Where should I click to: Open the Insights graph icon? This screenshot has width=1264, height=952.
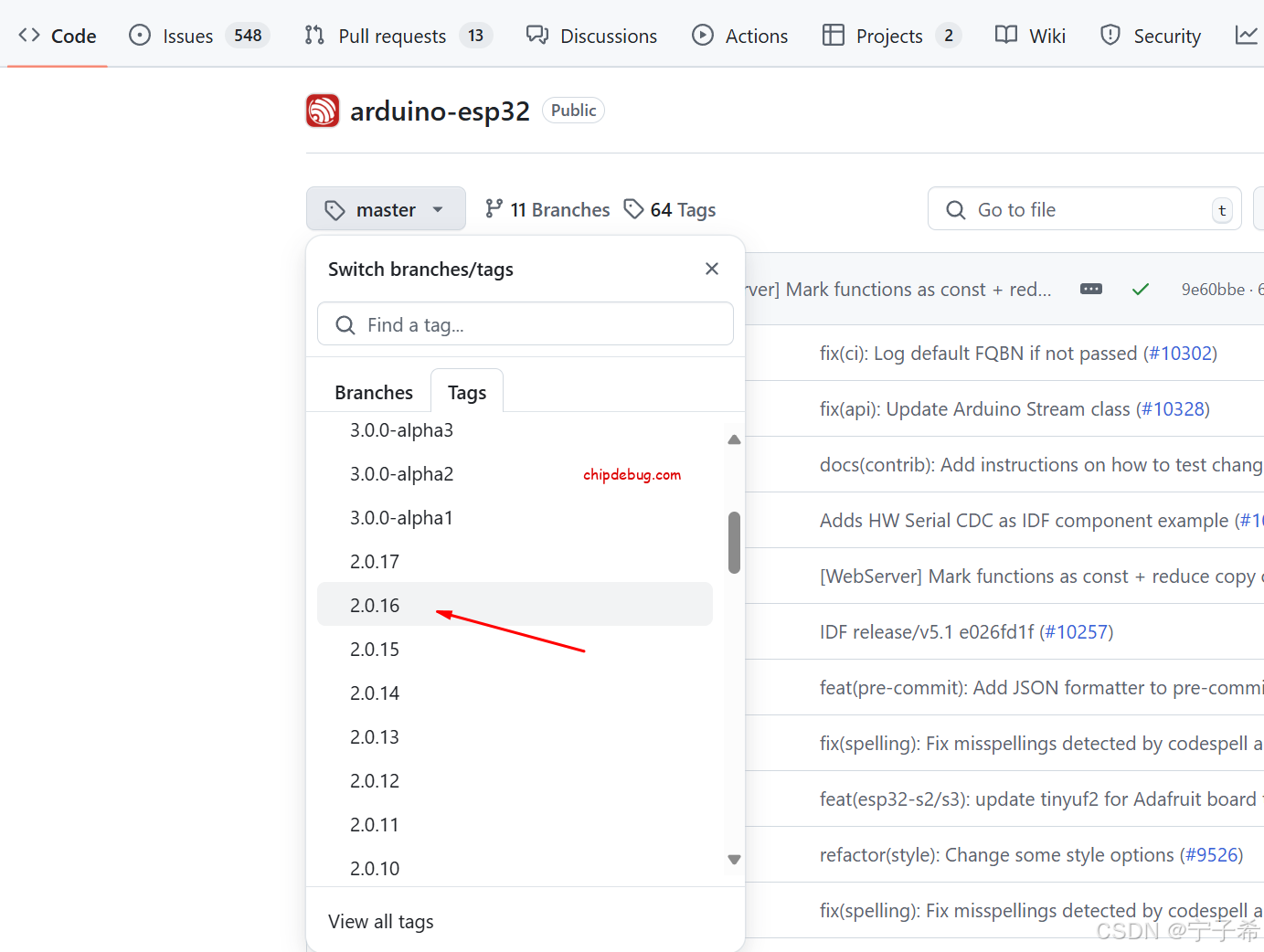click(1246, 36)
